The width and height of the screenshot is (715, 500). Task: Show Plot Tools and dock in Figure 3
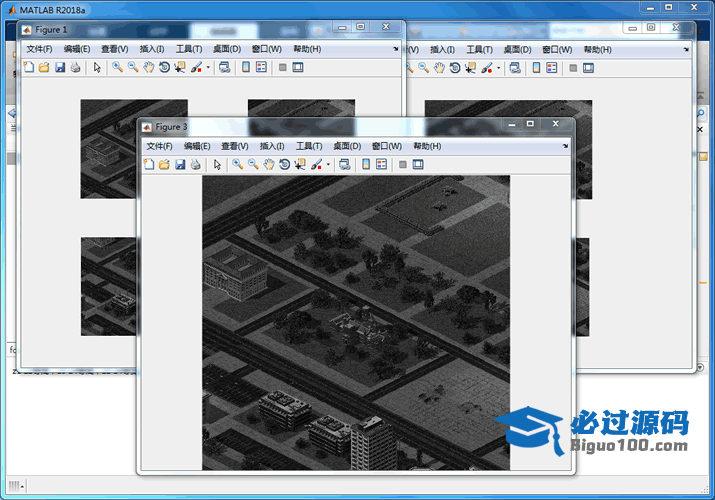tap(418, 165)
